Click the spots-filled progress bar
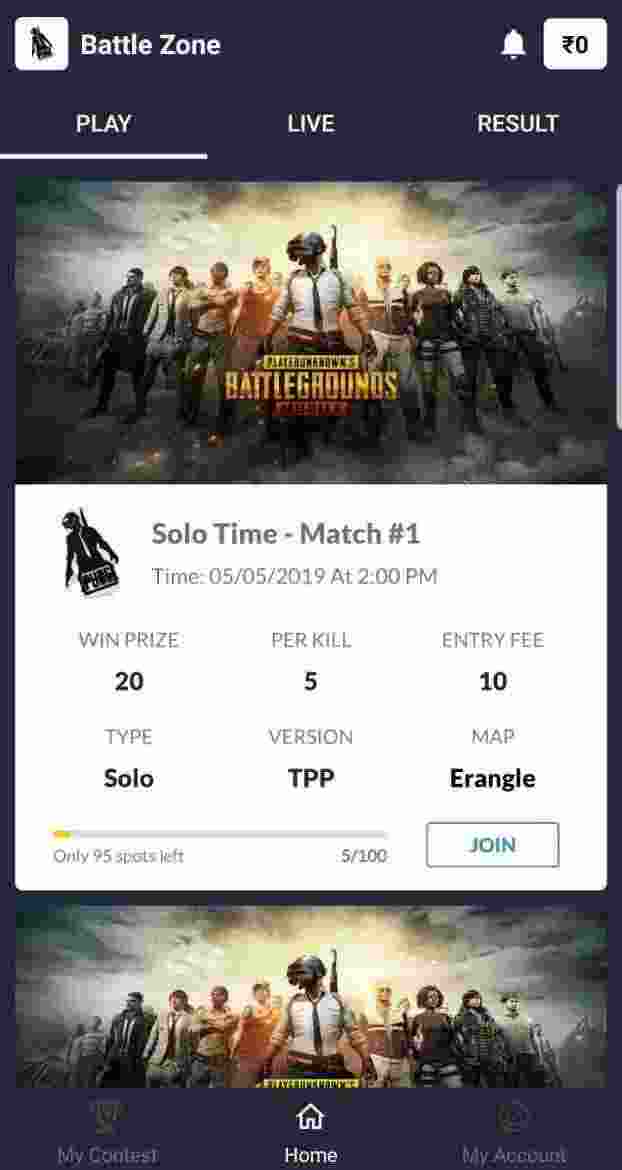622x1170 pixels. point(220,833)
